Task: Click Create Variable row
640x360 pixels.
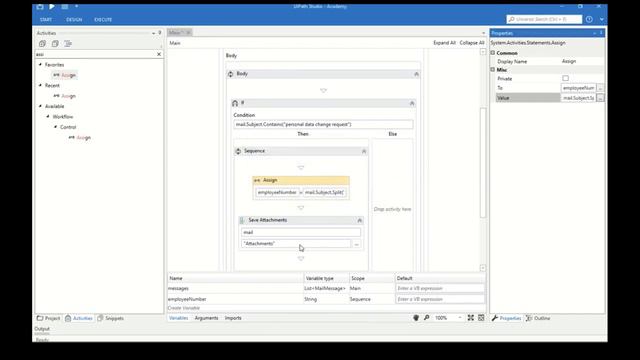Action: coord(184,308)
